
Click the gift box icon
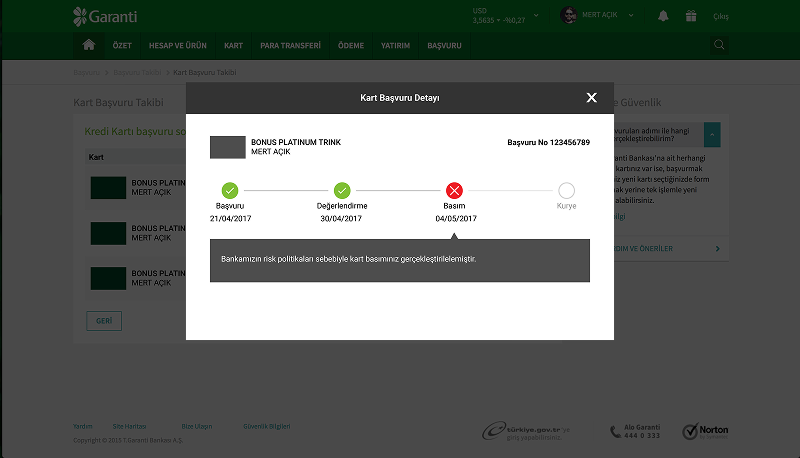tap(691, 16)
